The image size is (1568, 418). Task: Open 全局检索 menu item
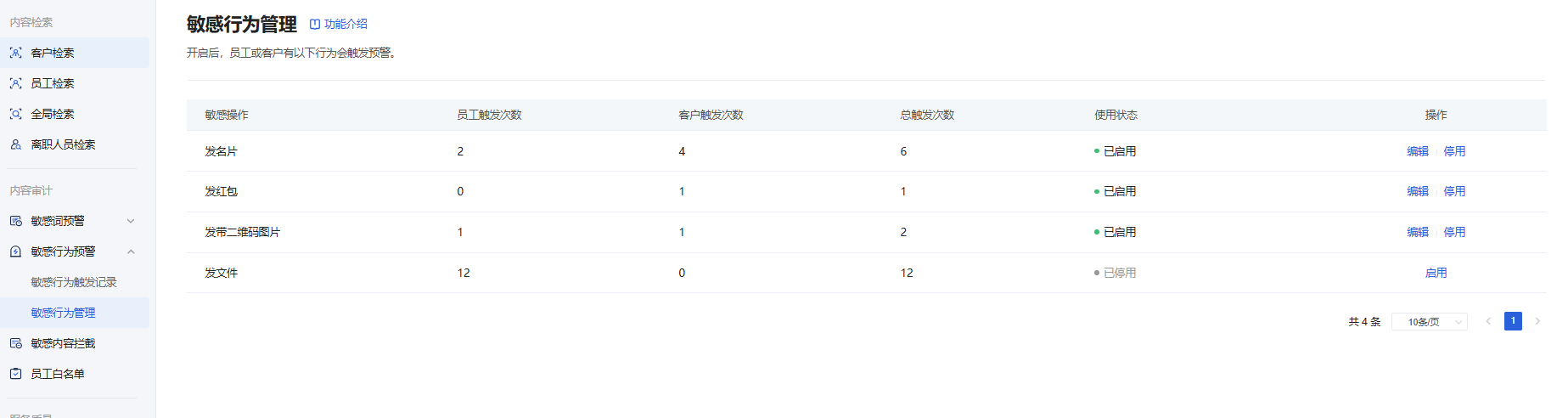tap(75, 114)
